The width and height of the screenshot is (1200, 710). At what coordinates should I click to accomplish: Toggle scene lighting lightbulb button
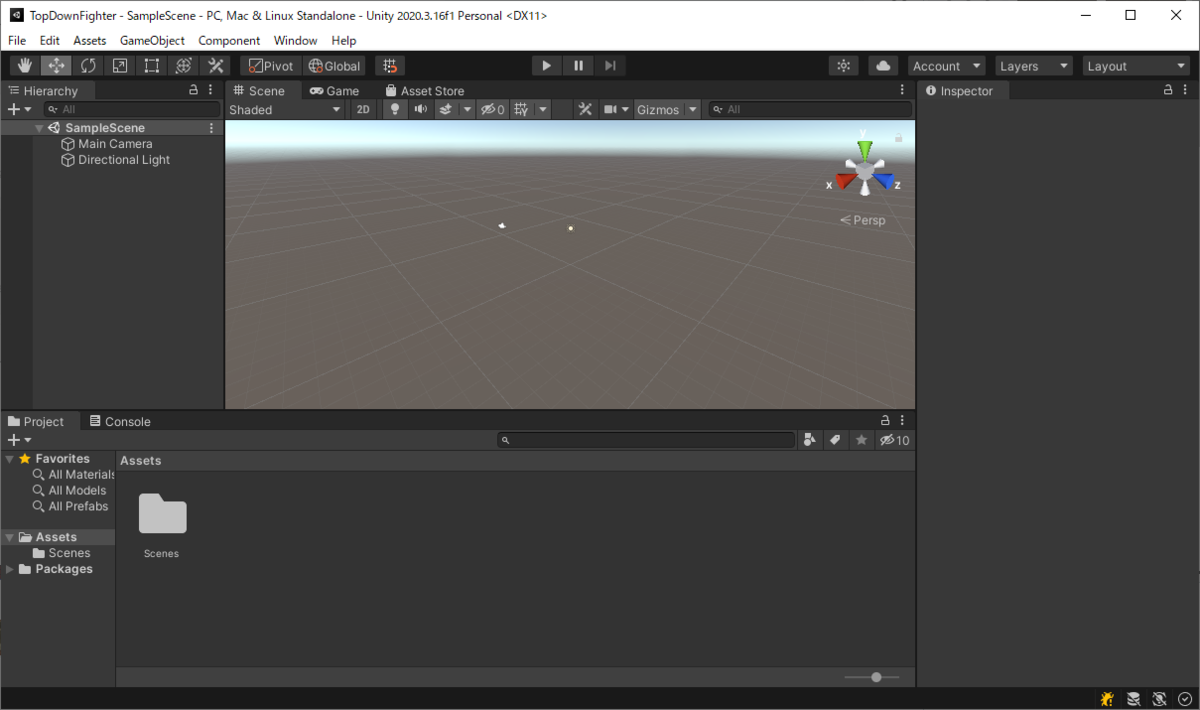pyautogui.click(x=395, y=110)
